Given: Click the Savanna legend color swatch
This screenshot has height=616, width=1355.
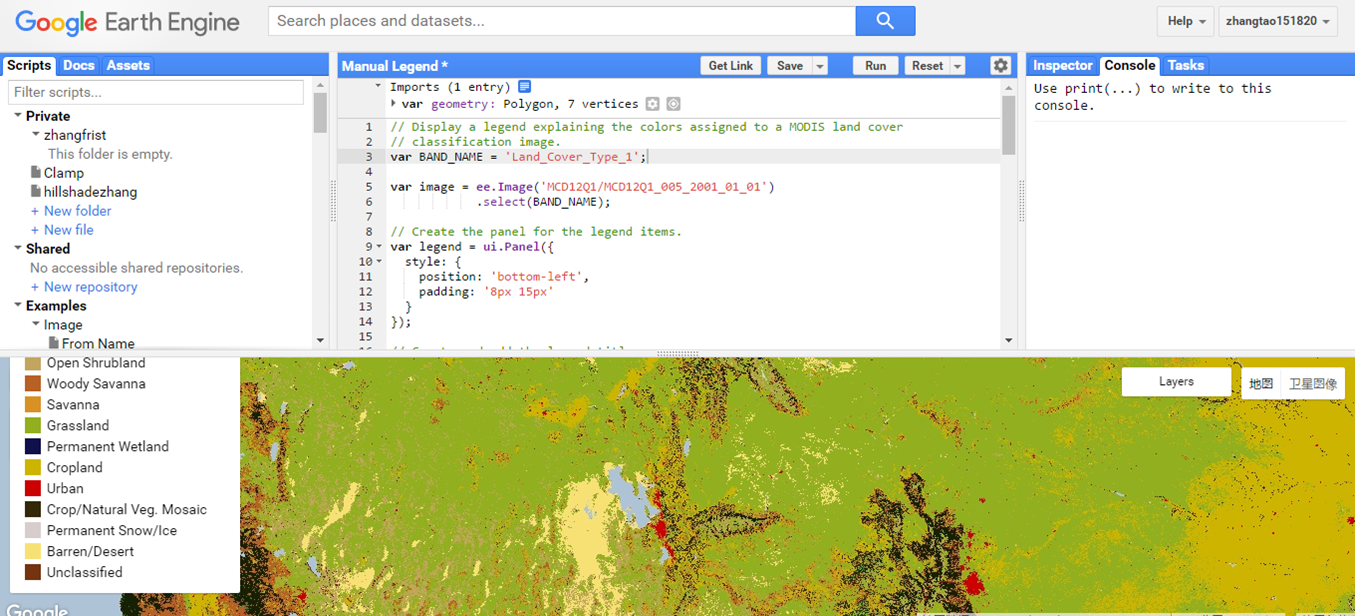Looking at the screenshot, I should [33, 405].
